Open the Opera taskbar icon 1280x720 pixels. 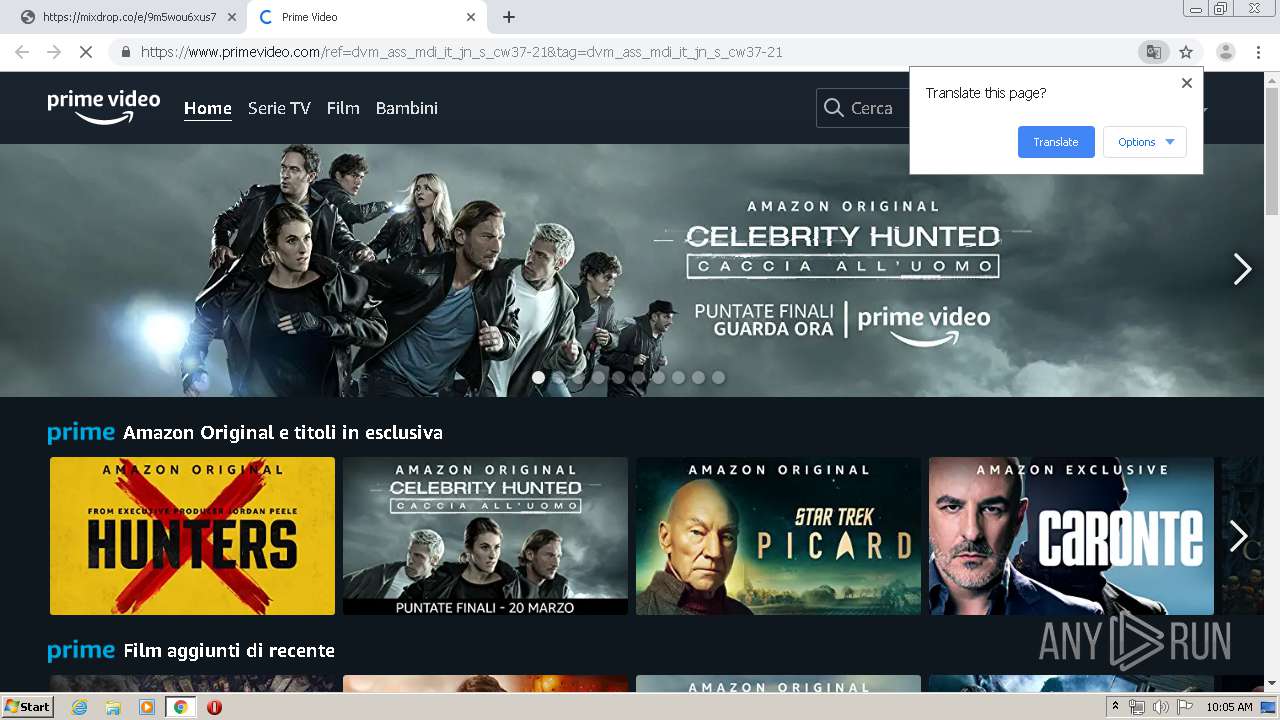click(214, 707)
